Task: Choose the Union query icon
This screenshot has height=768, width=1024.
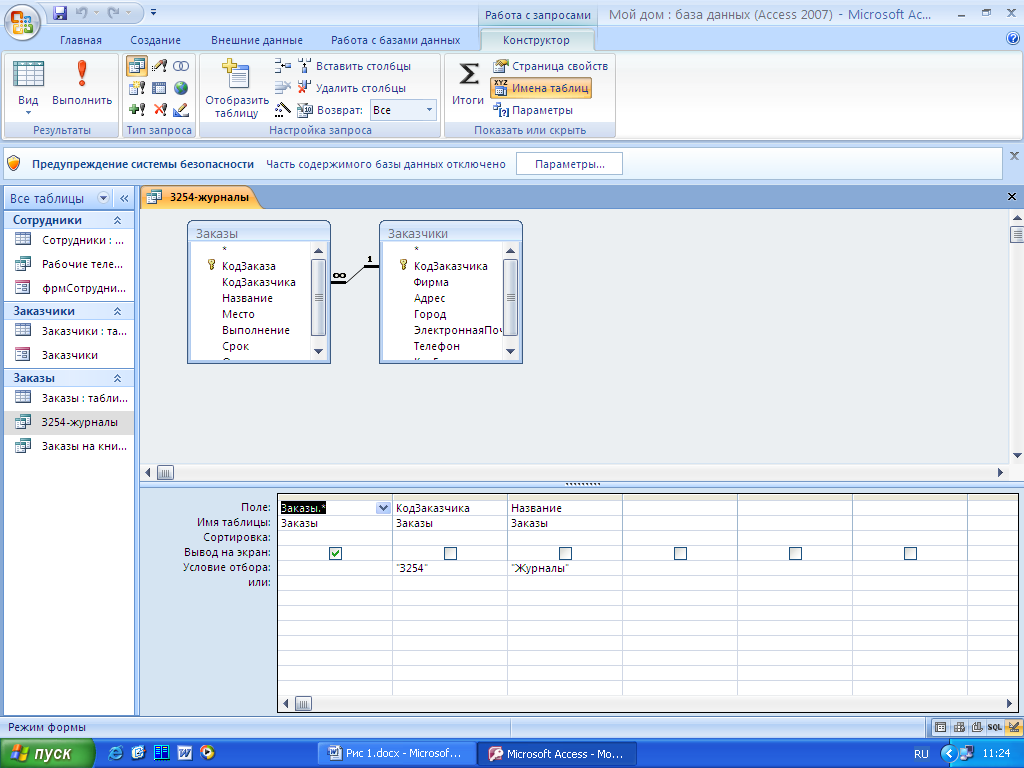Action: click(x=181, y=66)
